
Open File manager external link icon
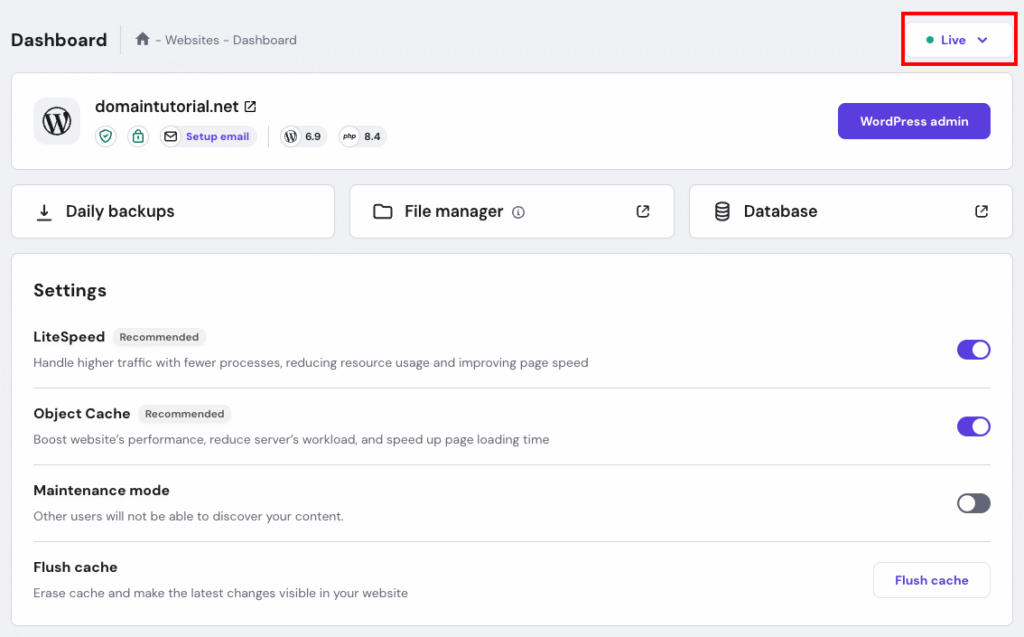point(642,211)
